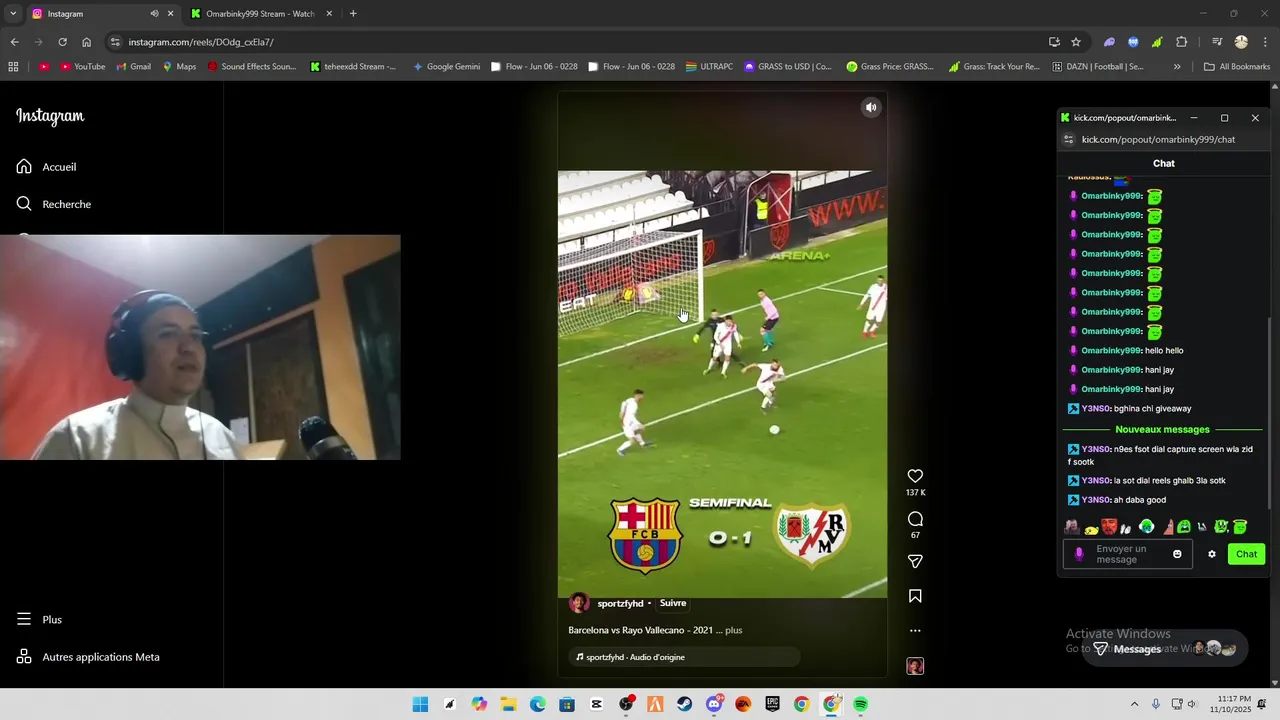Image resolution: width=1280 pixels, height=720 pixels.
Task: Open ULTRAPC bookmark
Action: click(x=708, y=67)
